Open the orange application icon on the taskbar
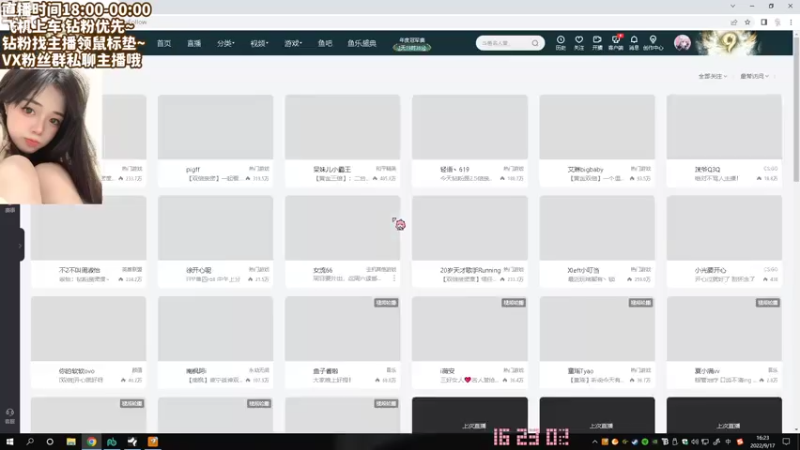Screen dimensions: 800x450 pyautogui.click(x=153, y=442)
